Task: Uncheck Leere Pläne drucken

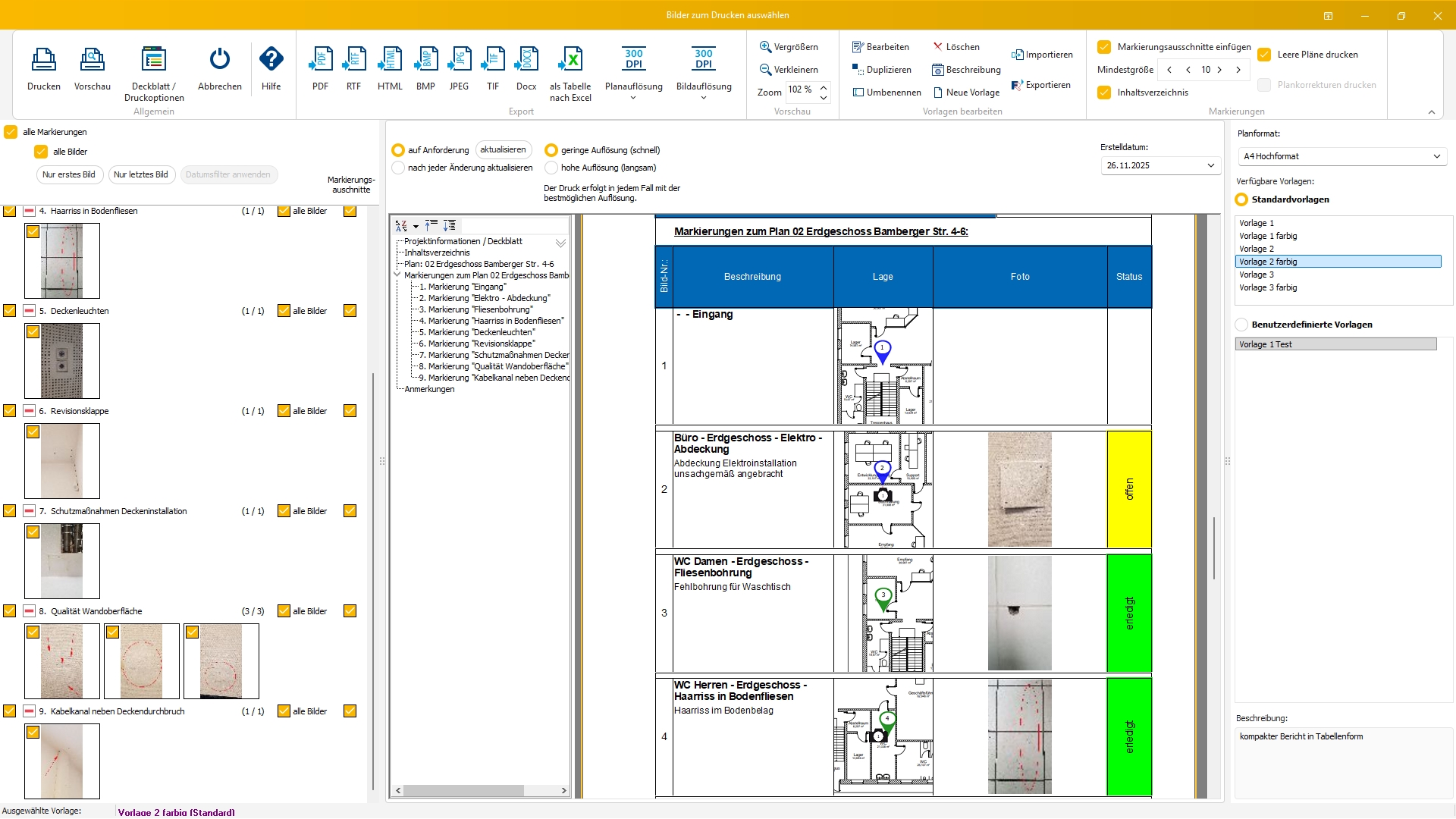Action: (1264, 55)
